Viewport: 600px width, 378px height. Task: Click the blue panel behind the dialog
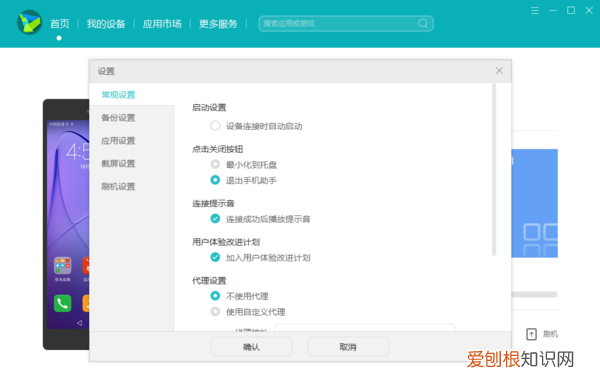point(535,203)
